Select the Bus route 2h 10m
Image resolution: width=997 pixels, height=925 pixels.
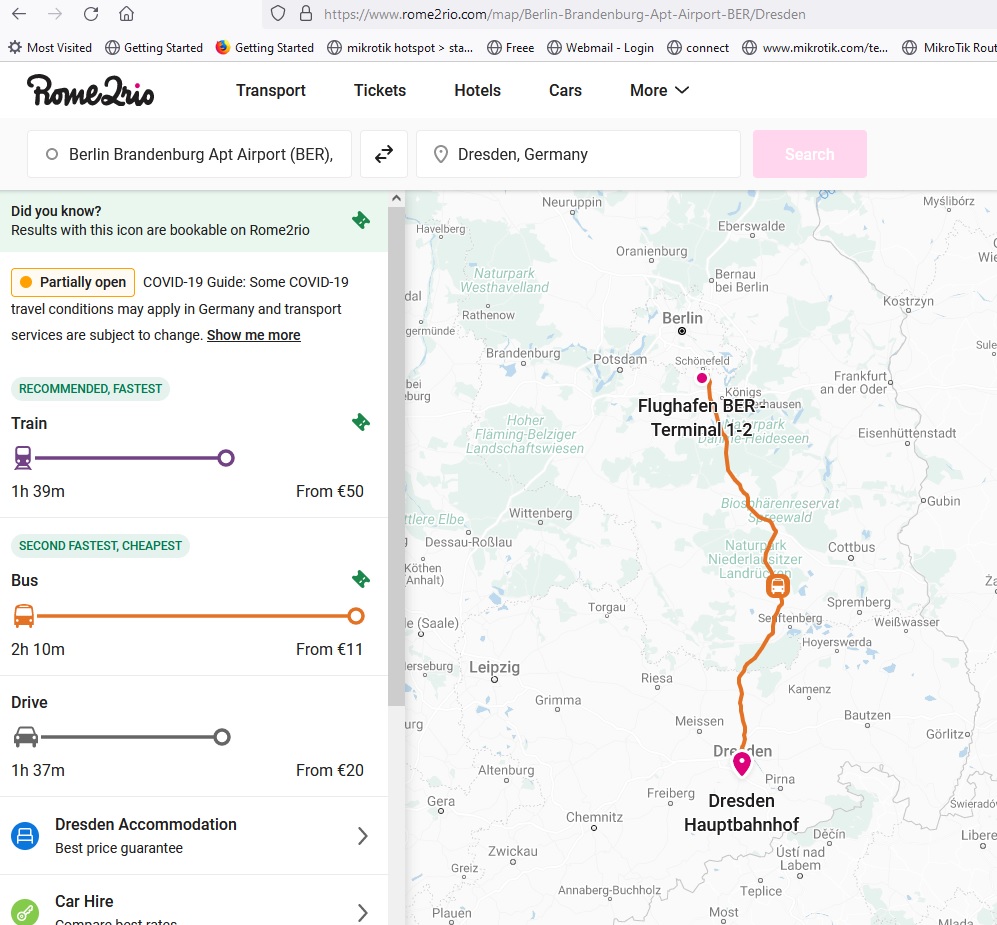pos(194,597)
